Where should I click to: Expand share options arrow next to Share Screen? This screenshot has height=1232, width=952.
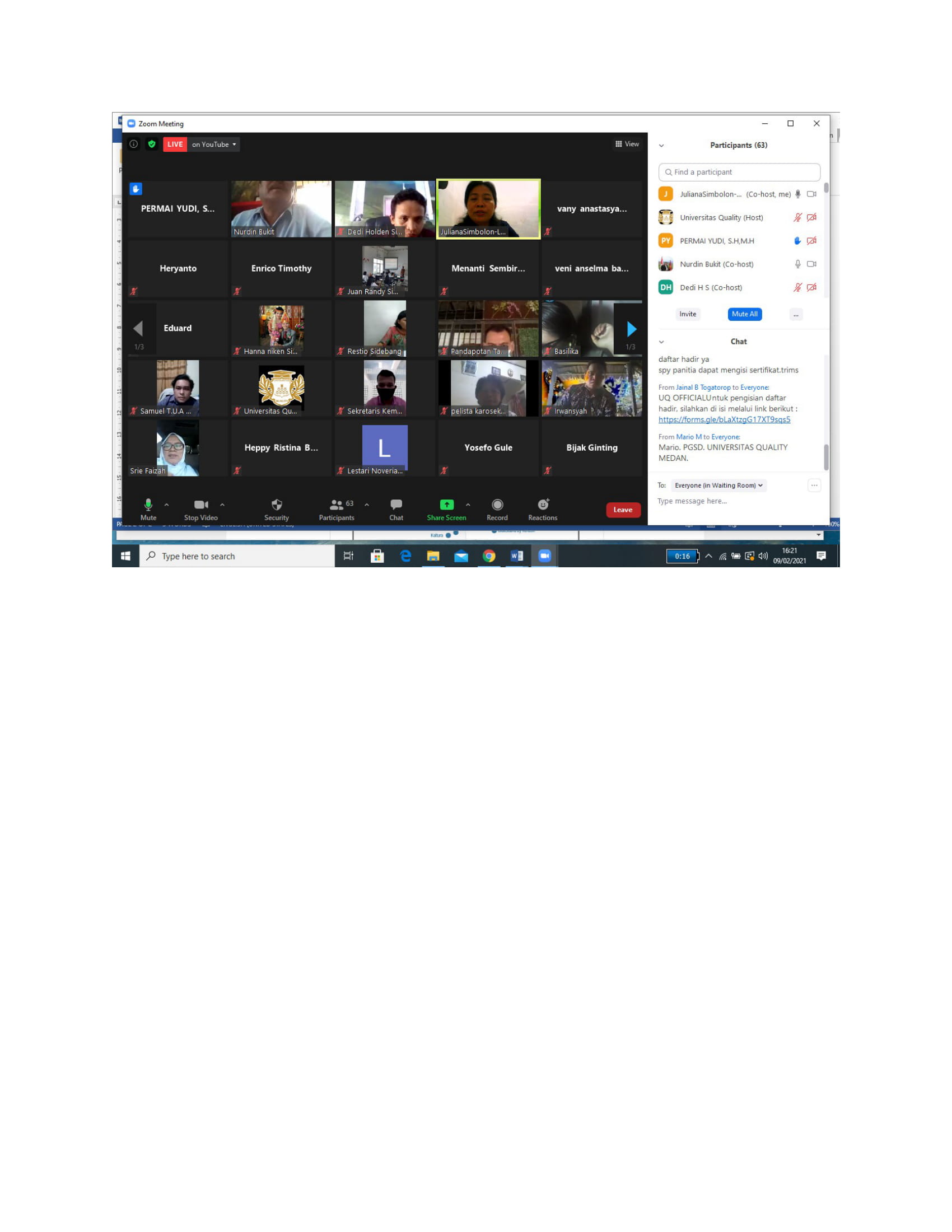468,505
